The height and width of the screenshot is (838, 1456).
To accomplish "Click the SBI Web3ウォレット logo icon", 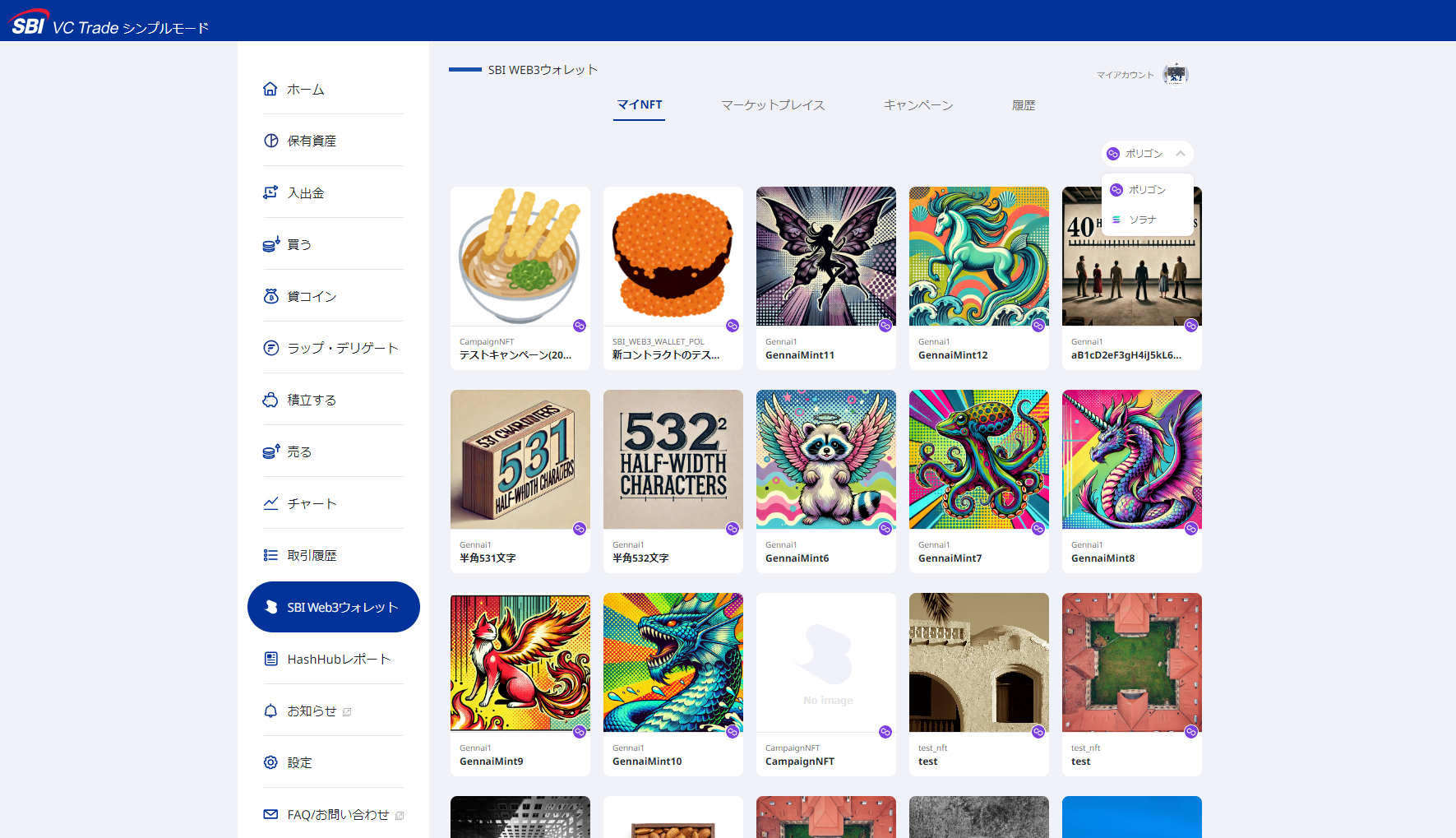I will tap(271, 607).
